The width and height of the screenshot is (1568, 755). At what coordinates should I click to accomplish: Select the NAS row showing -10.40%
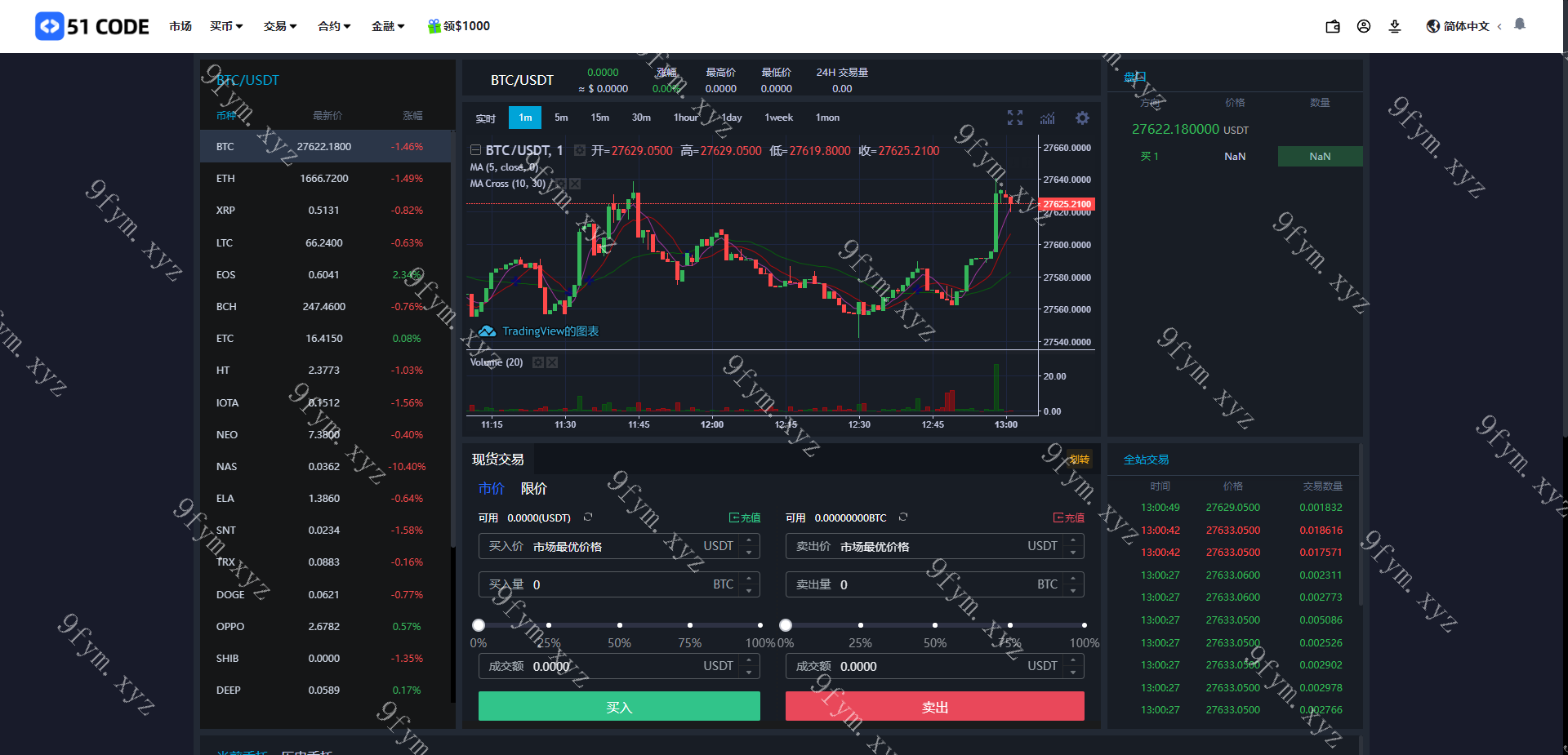coord(325,466)
